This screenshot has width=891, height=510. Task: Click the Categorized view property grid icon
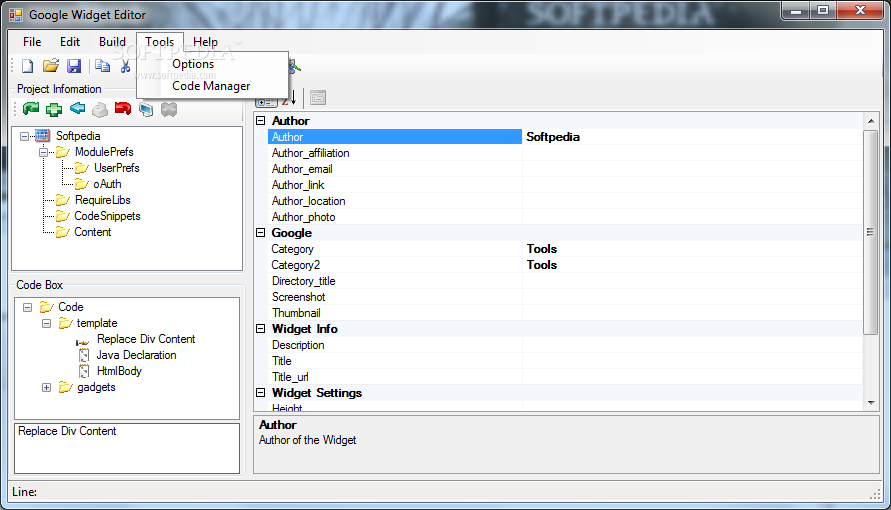point(267,101)
